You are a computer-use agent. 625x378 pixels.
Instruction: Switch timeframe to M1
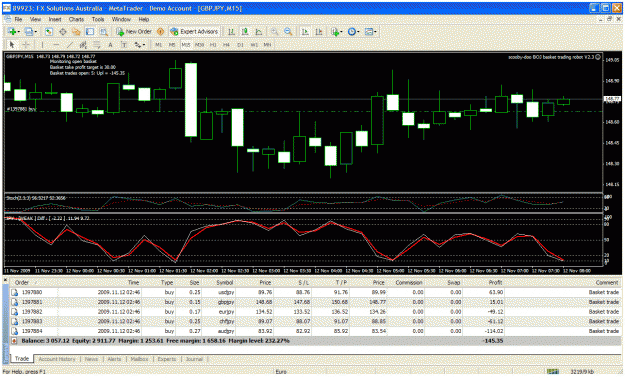pyautogui.click(x=159, y=45)
